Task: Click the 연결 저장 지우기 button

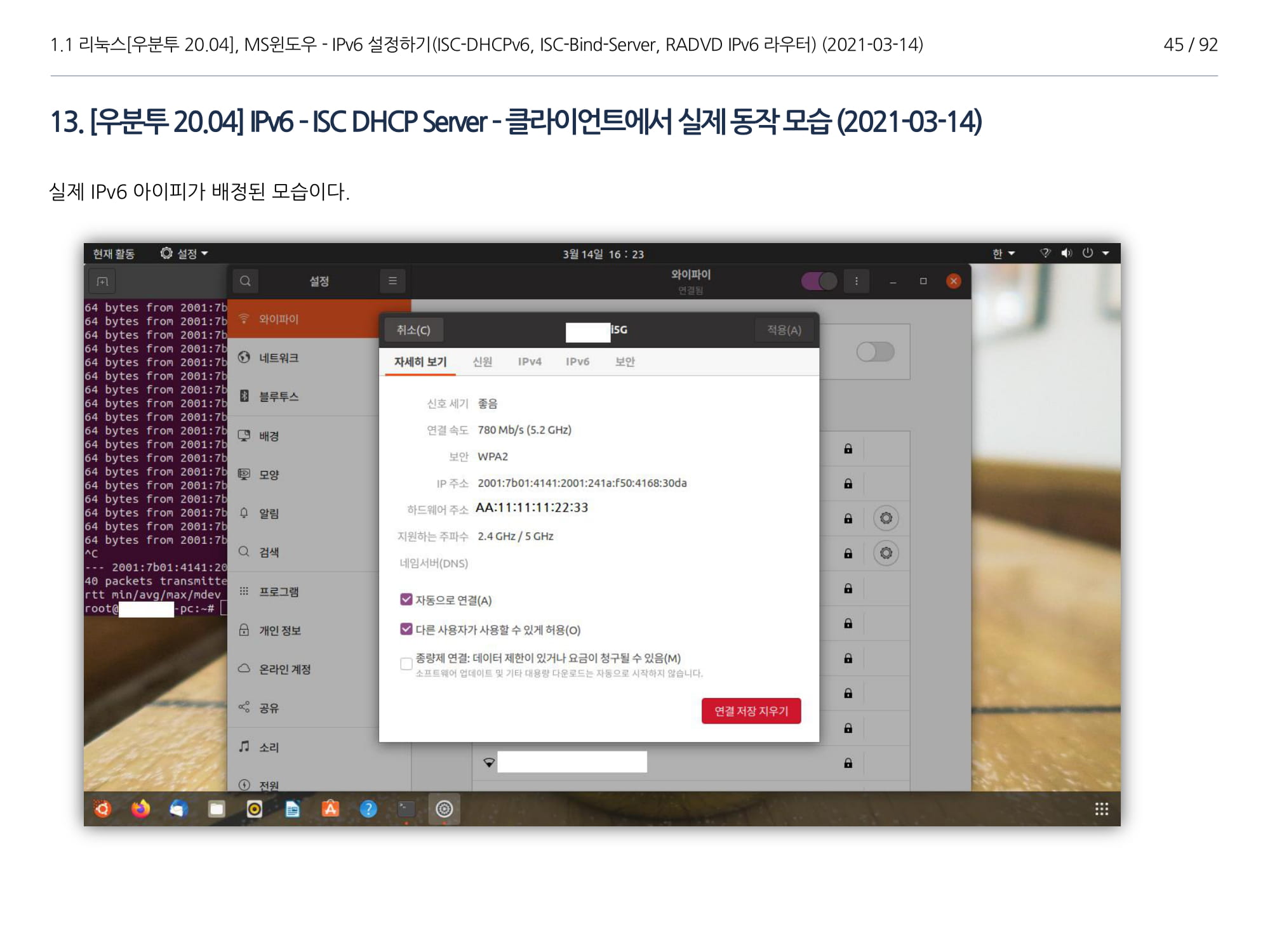Action: [751, 711]
